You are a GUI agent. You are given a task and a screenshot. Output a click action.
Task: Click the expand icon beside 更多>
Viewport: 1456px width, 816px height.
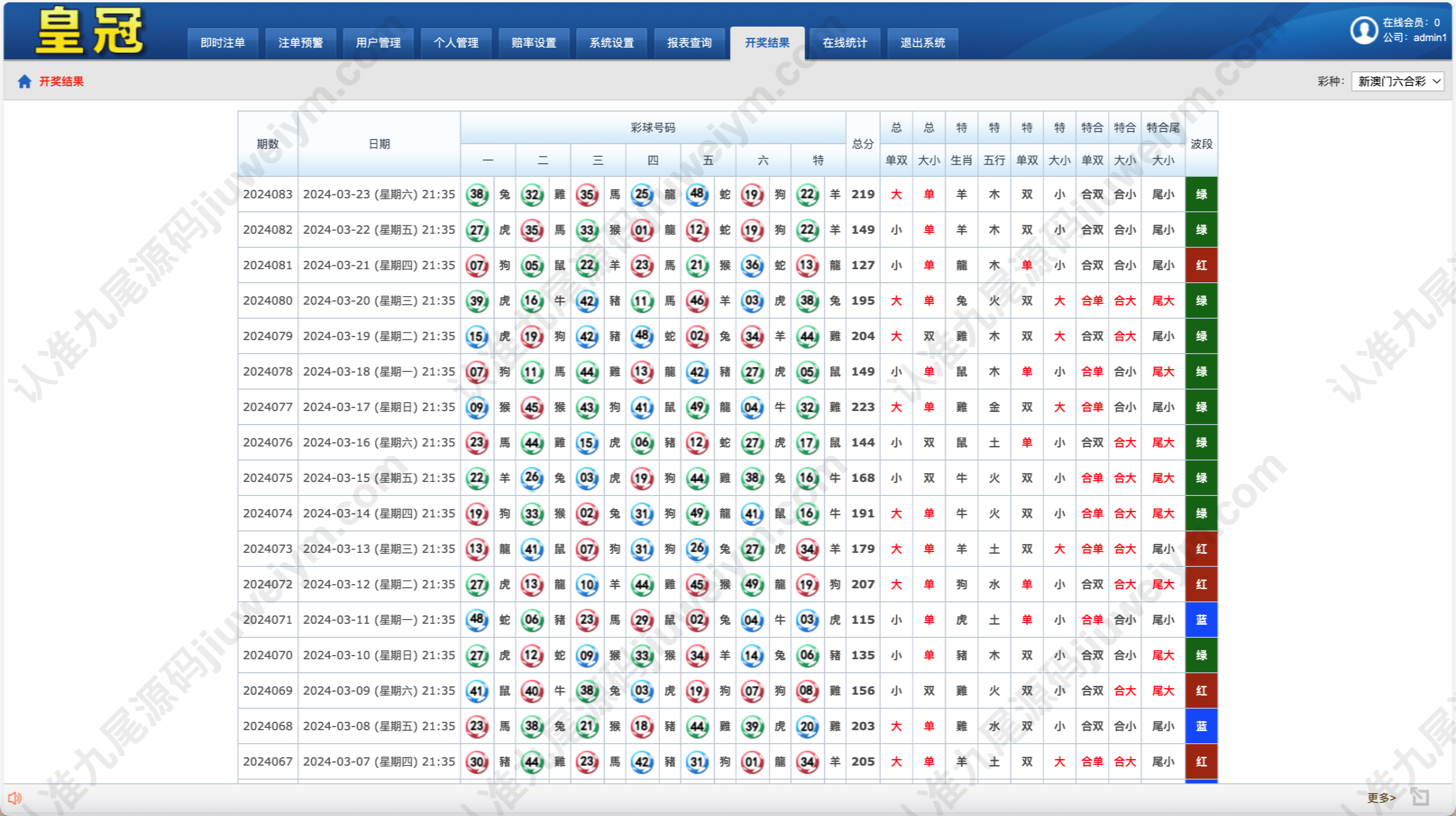point(1420,797)
